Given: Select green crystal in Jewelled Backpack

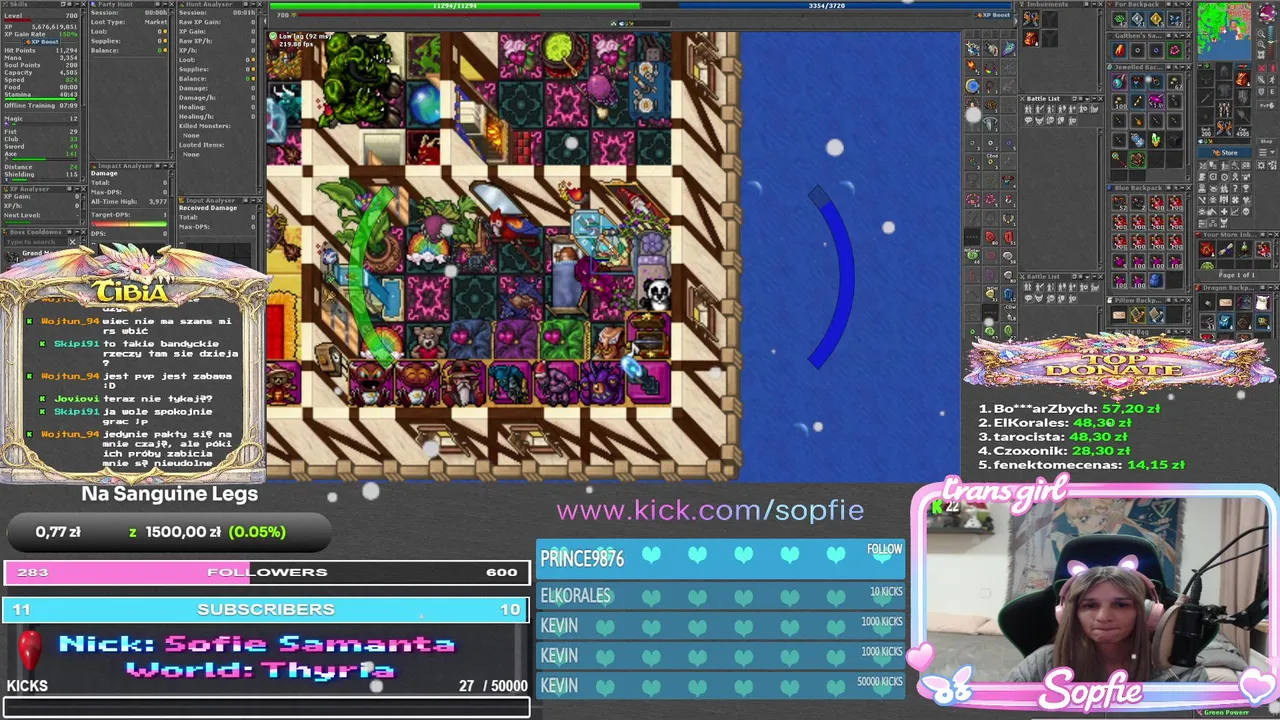Looking at the screenshot, I should click(1156, 140).
